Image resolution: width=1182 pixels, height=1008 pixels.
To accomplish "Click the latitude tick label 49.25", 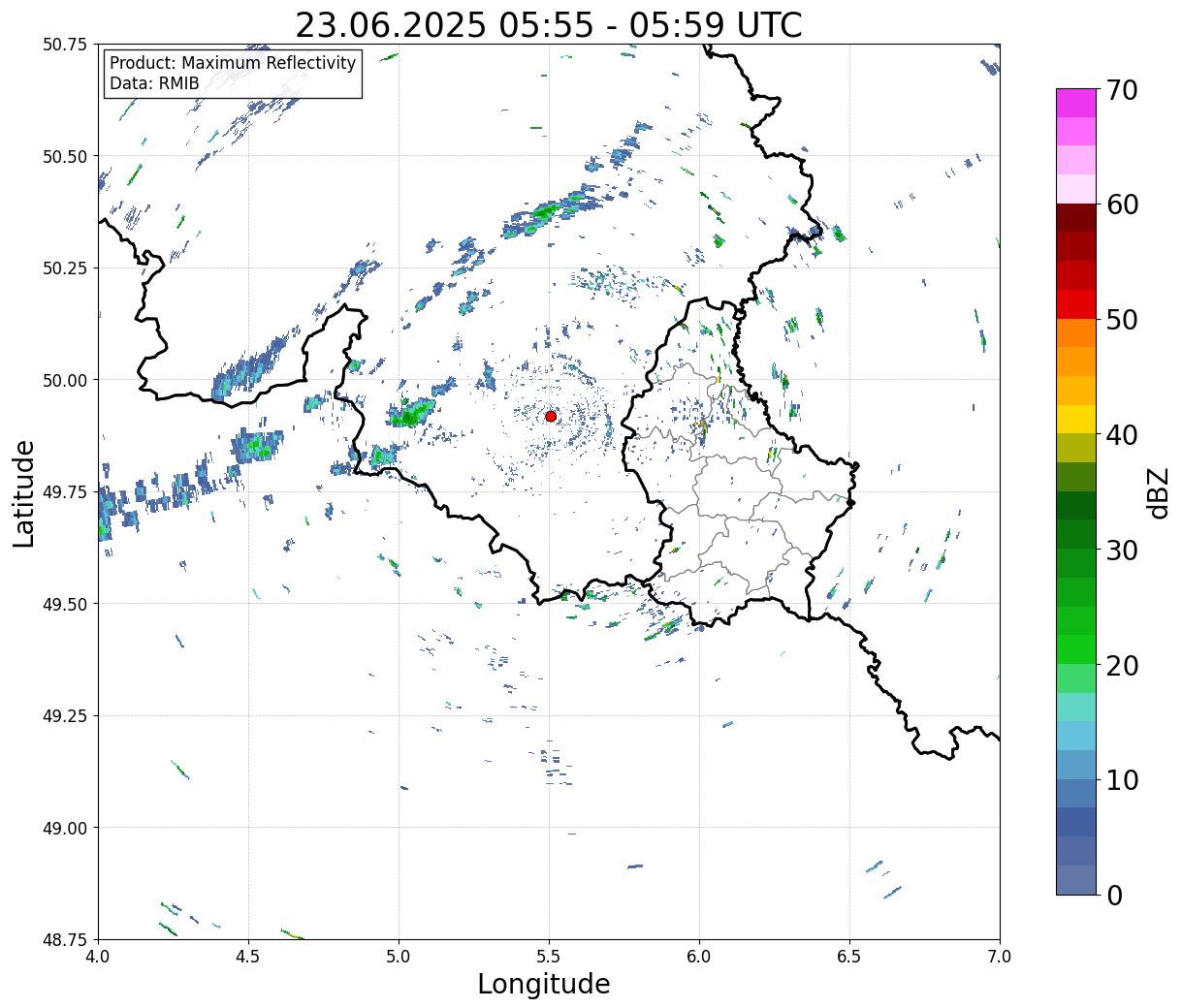I will click(65, 716).
